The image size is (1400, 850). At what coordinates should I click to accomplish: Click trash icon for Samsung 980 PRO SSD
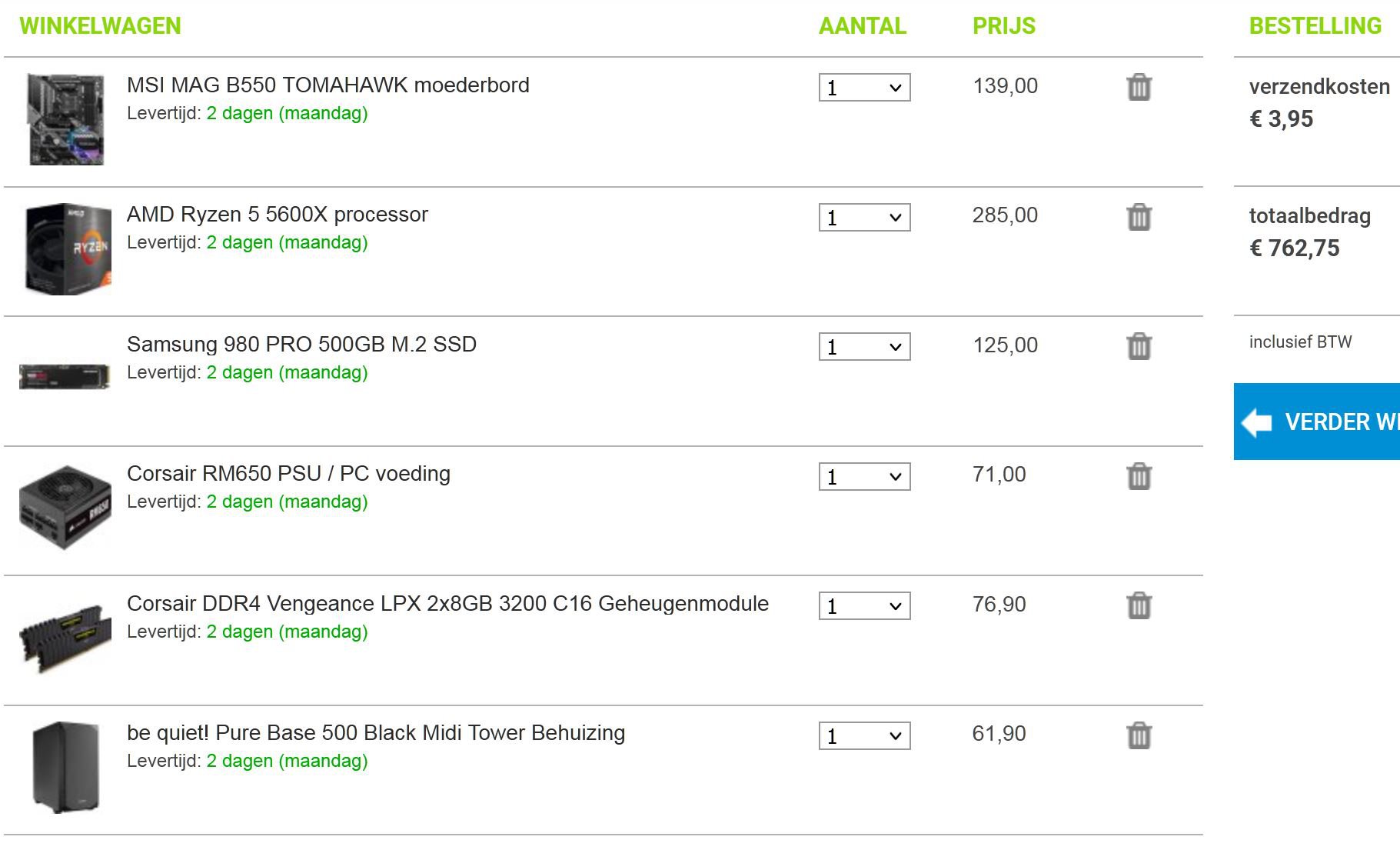(x=1139, y=346)
